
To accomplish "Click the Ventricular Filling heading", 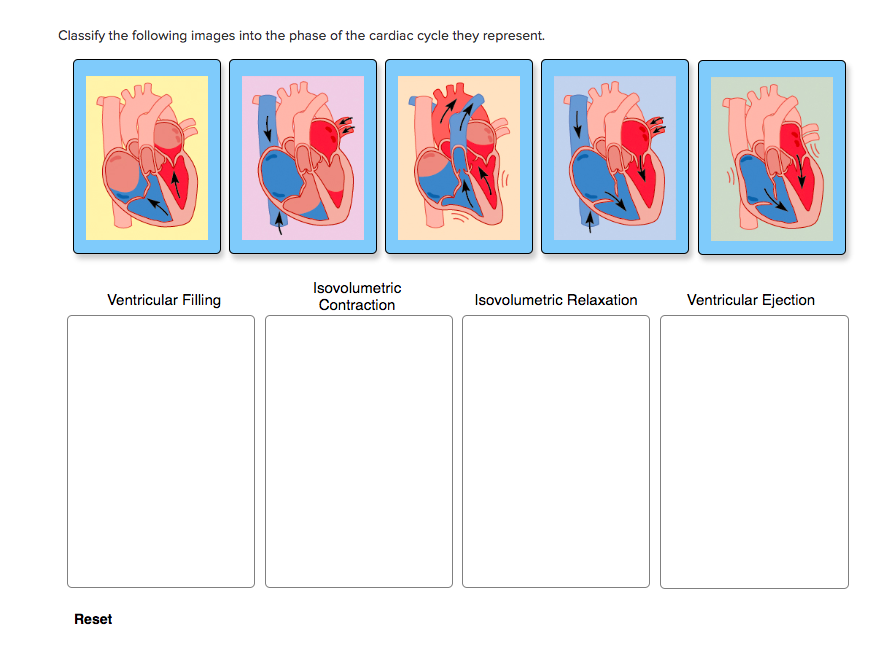I will click(164, 300).
